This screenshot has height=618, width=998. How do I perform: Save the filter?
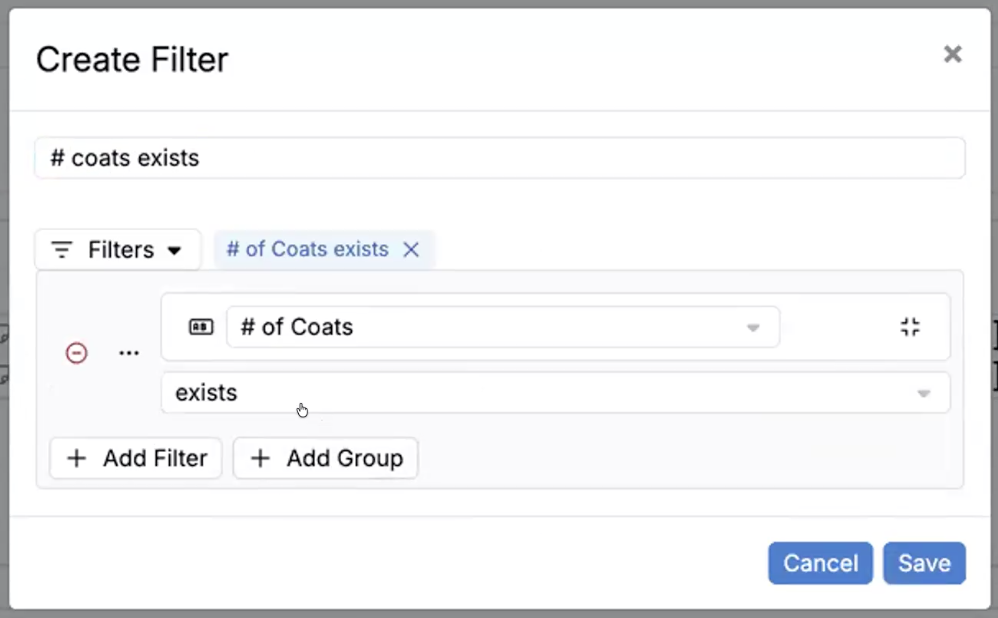coord(924,563)
